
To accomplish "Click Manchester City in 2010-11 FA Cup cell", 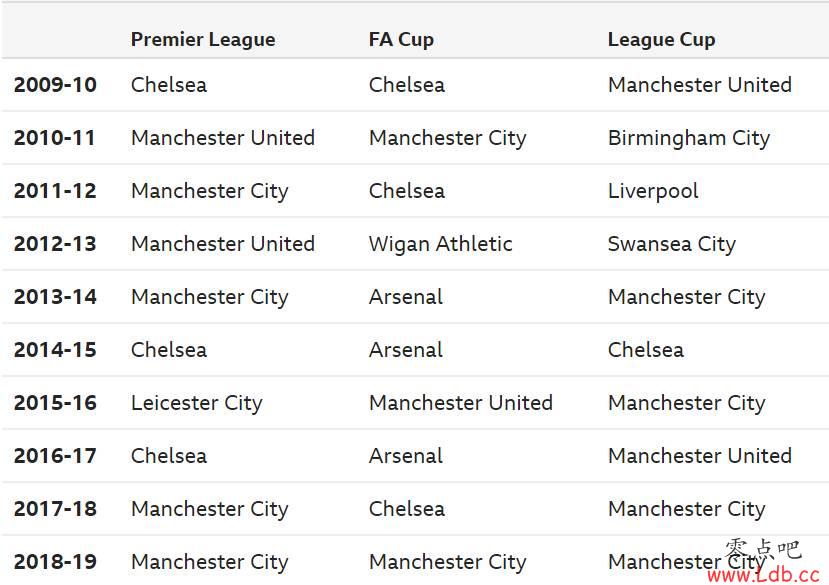I will (x=447, y=139).
